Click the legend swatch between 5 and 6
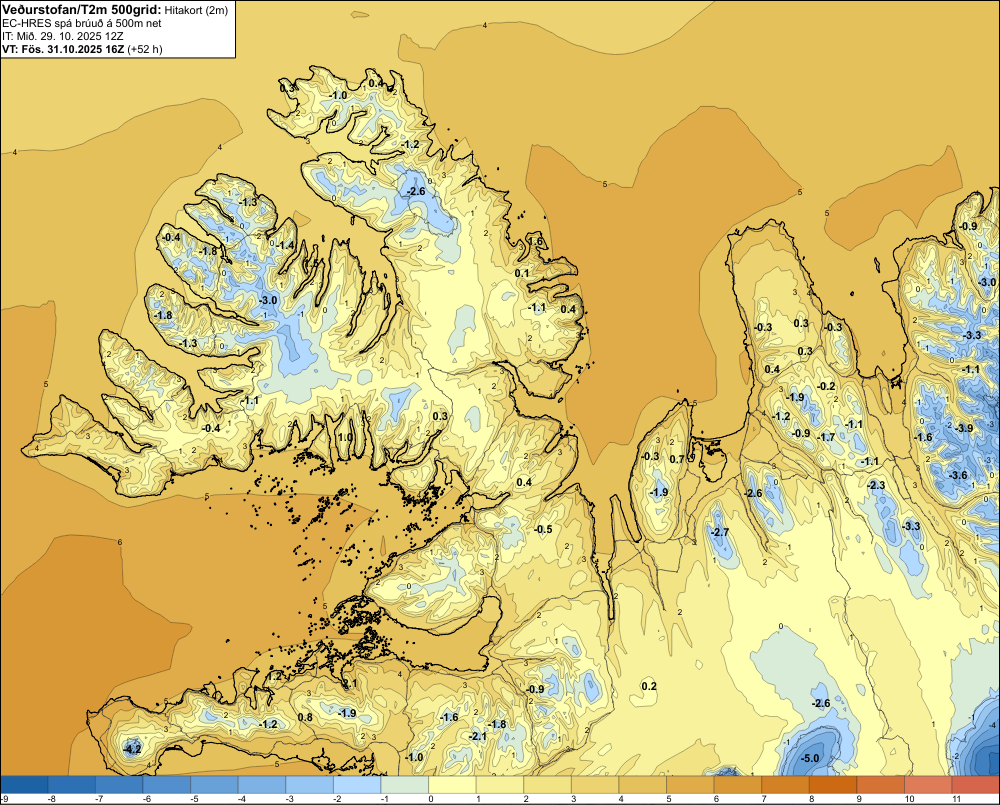The width and height of the screenshot is (1000, 805). click(x=690, y=785)
